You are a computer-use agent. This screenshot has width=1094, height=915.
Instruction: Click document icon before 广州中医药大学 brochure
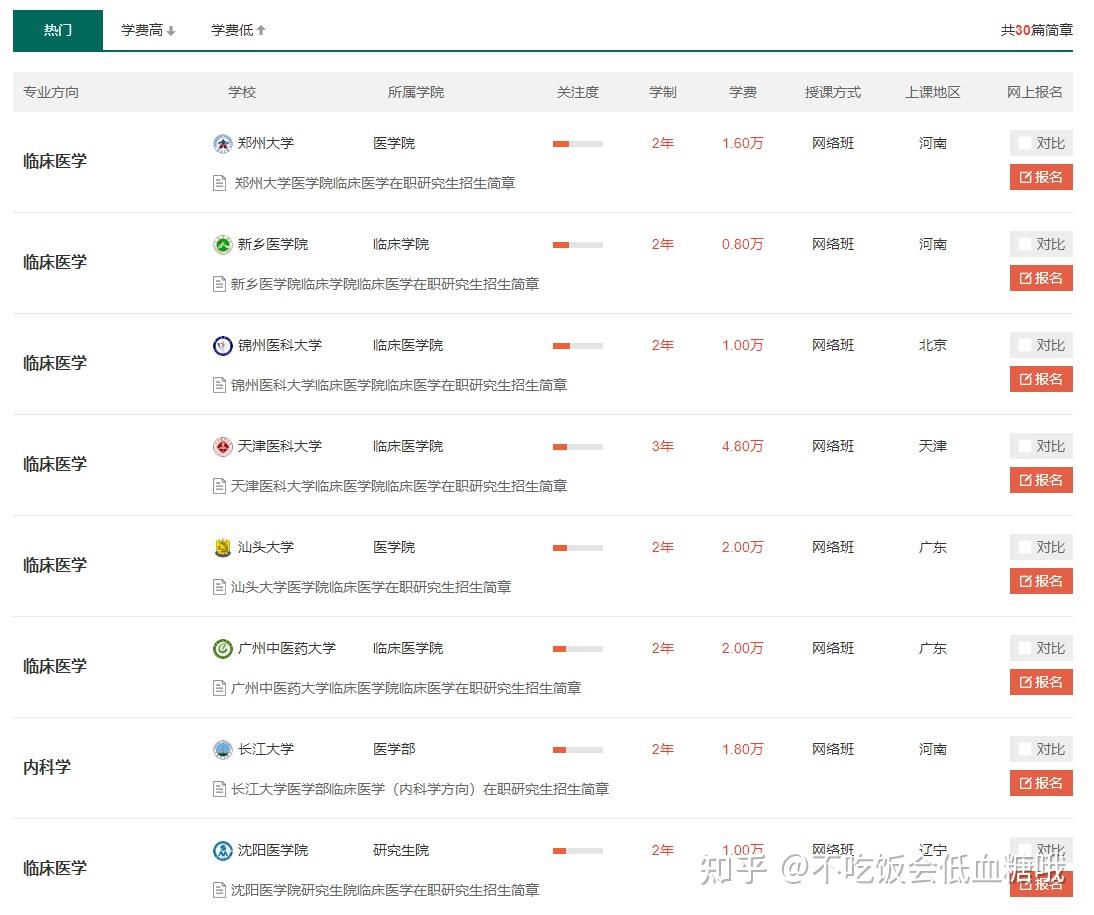pyautogui.click(x=219, y=688)
